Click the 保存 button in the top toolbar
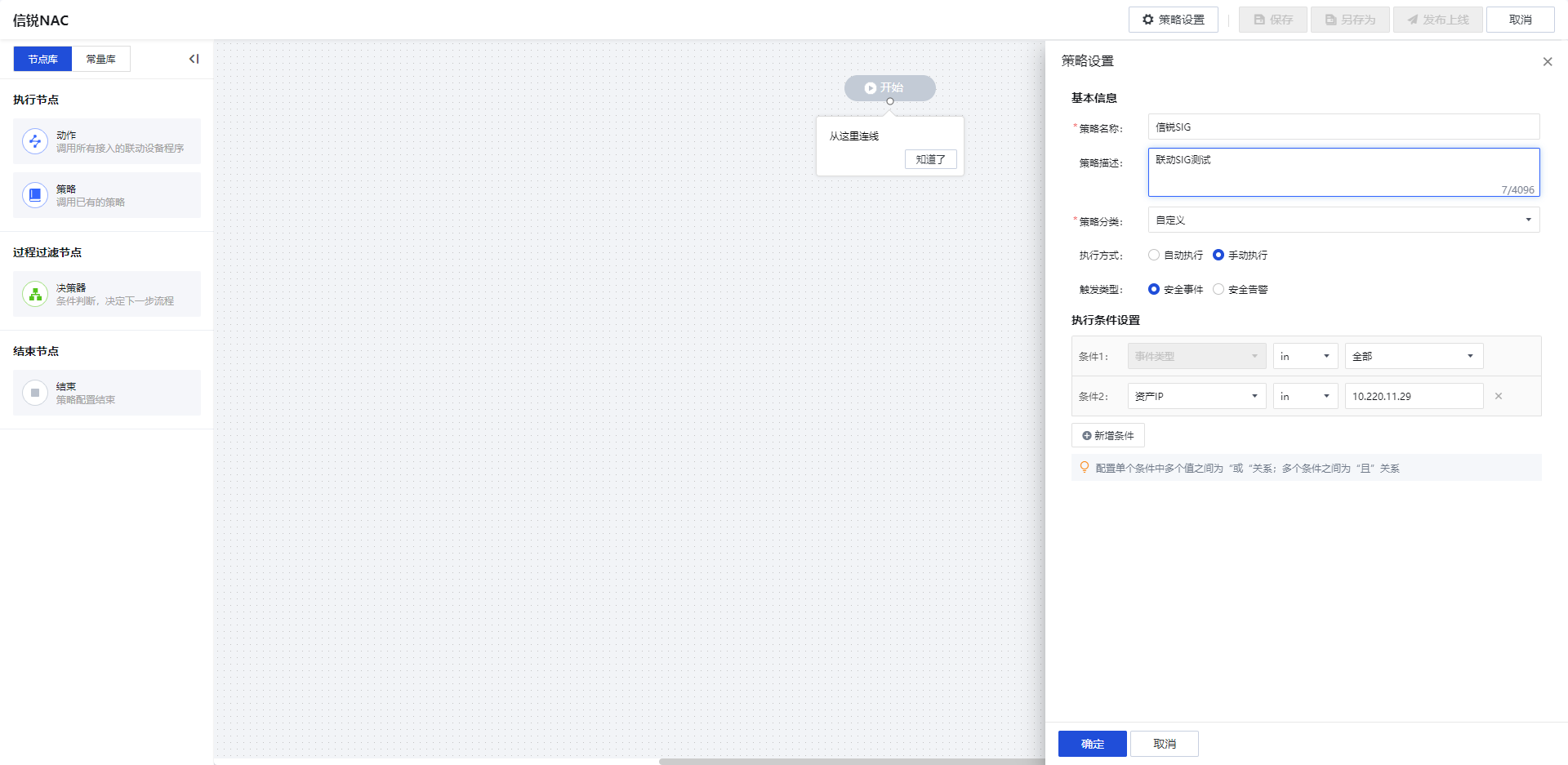 tap(1272, 20)
